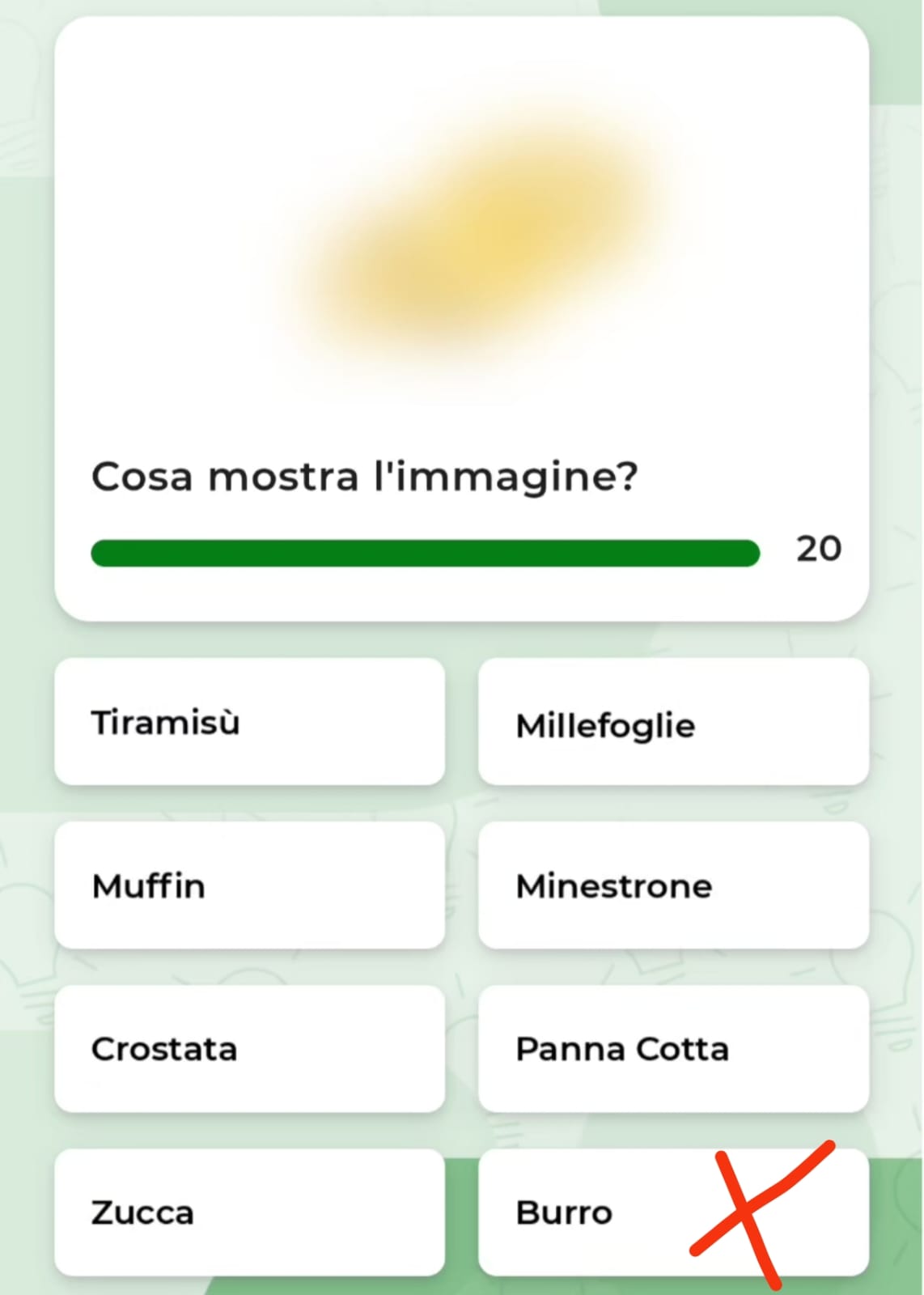
Task: Click the word "Cosa" in the question
Action: [x=142, y=477]
